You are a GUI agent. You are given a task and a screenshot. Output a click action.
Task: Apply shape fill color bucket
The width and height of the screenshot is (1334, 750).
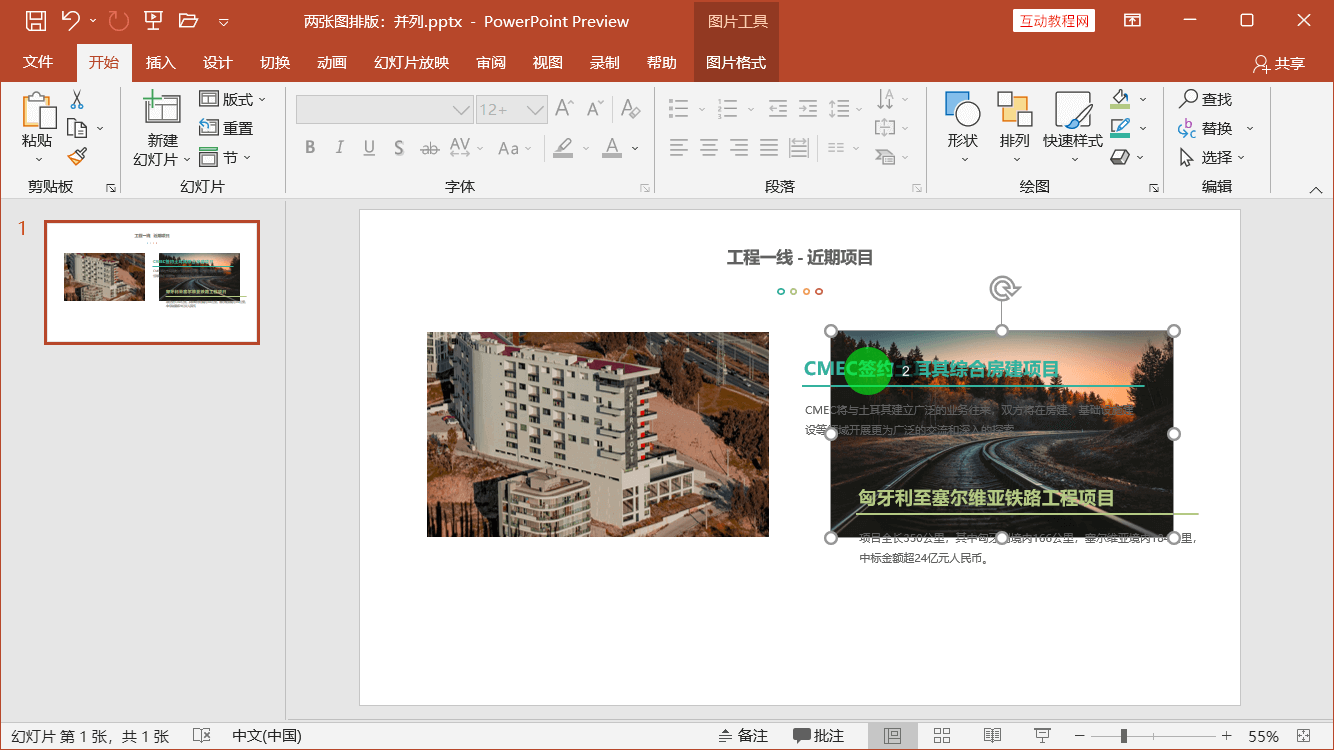1121,99
